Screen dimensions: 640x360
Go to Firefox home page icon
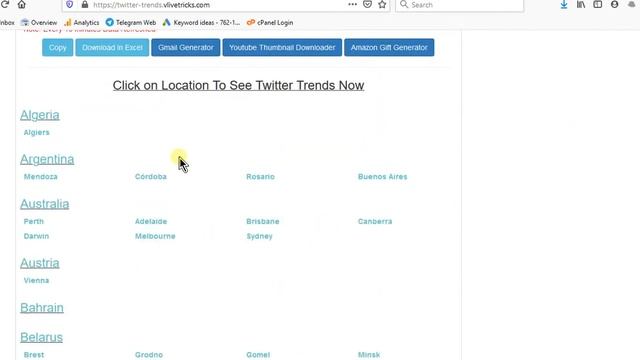(x=21, y=4)
